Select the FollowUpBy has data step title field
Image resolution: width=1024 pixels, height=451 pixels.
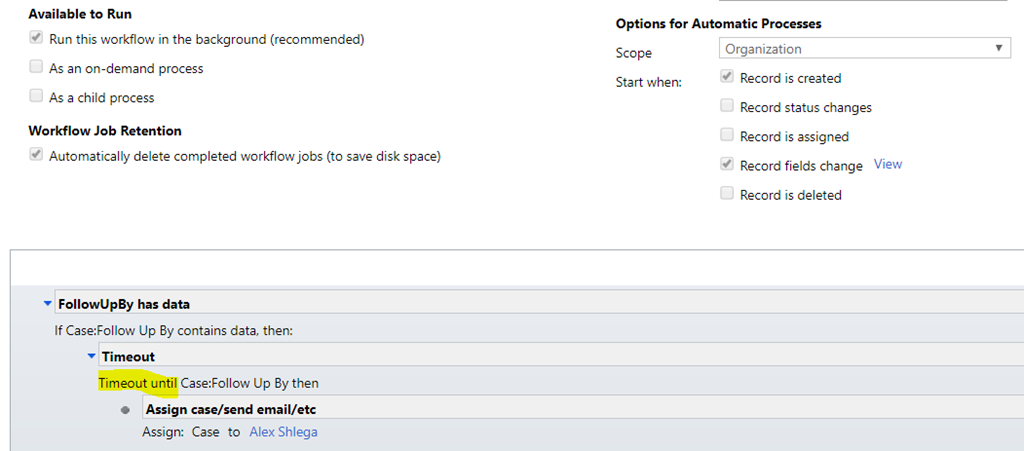[539, 303]
